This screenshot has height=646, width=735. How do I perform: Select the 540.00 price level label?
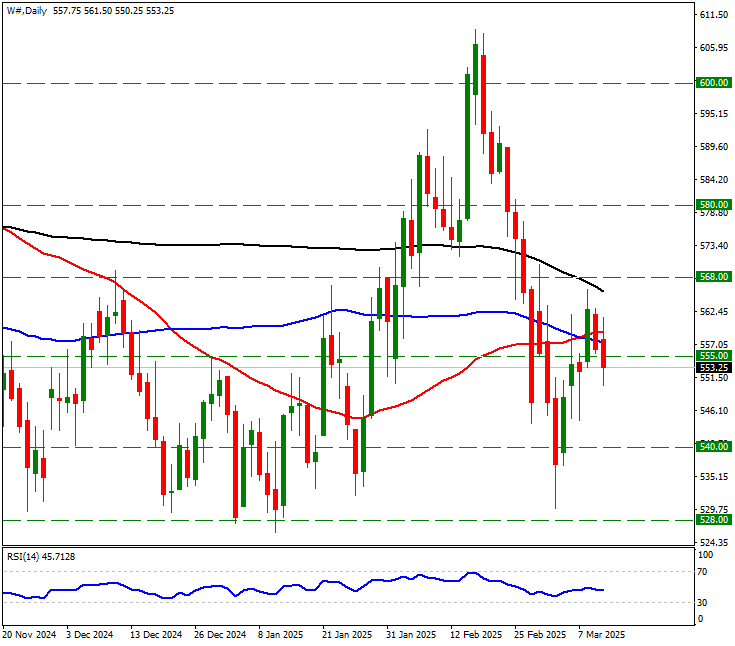pyautogui.click(x=713, y=447)
